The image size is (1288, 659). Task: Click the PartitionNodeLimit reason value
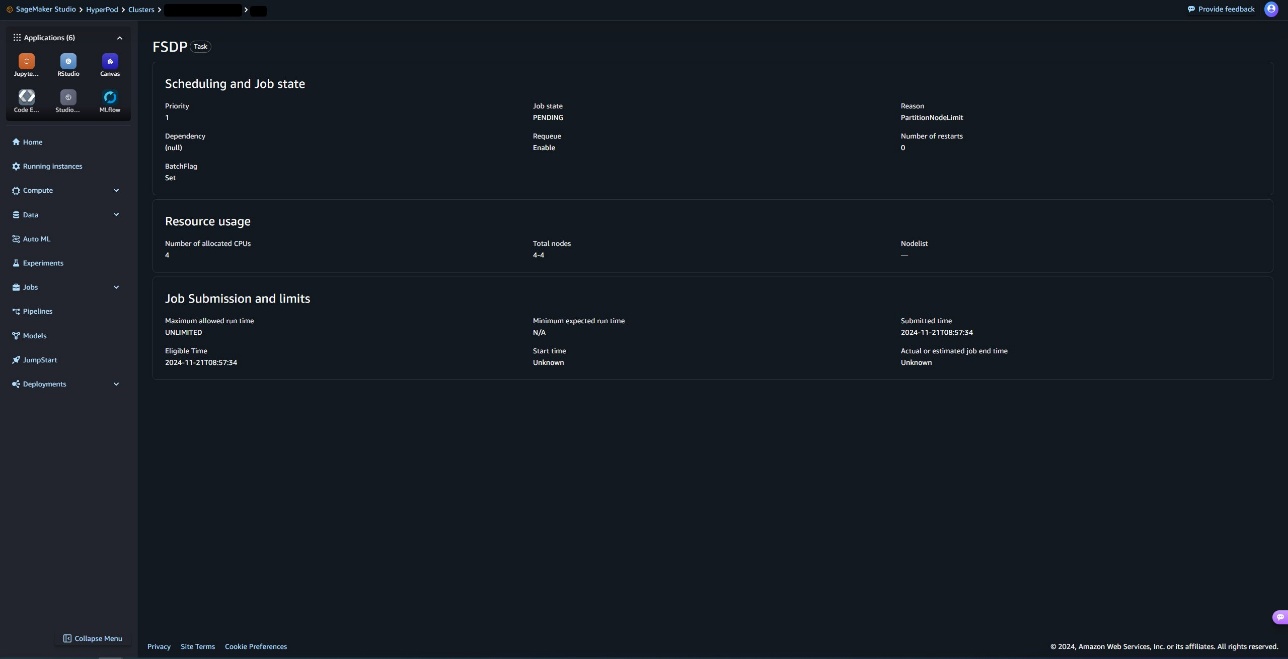click(x=932, y=118)
